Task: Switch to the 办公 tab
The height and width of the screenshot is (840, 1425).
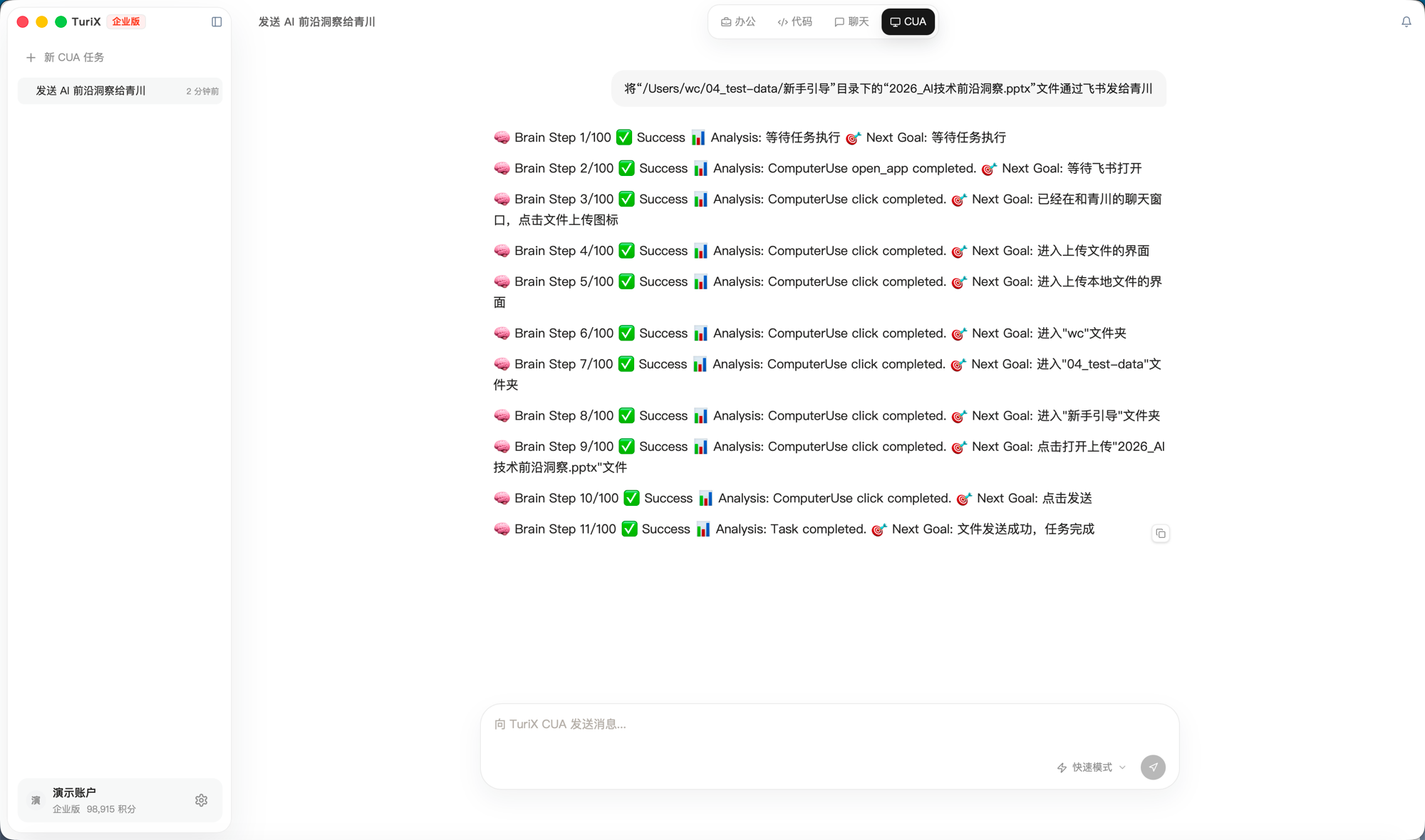Action: tap(738, 22)
